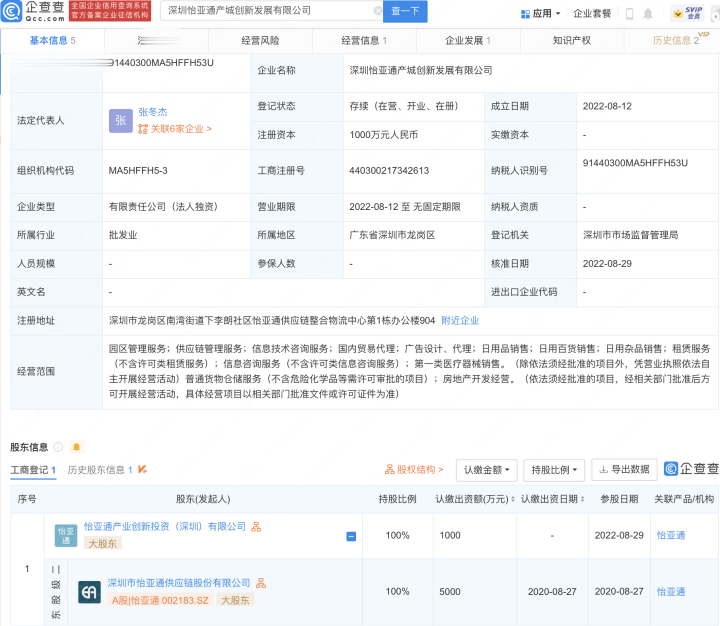The width and height of the screenshot is (720, 626).
Task: Open 怡亚通 related link in second row
Action: click(671, 592)
